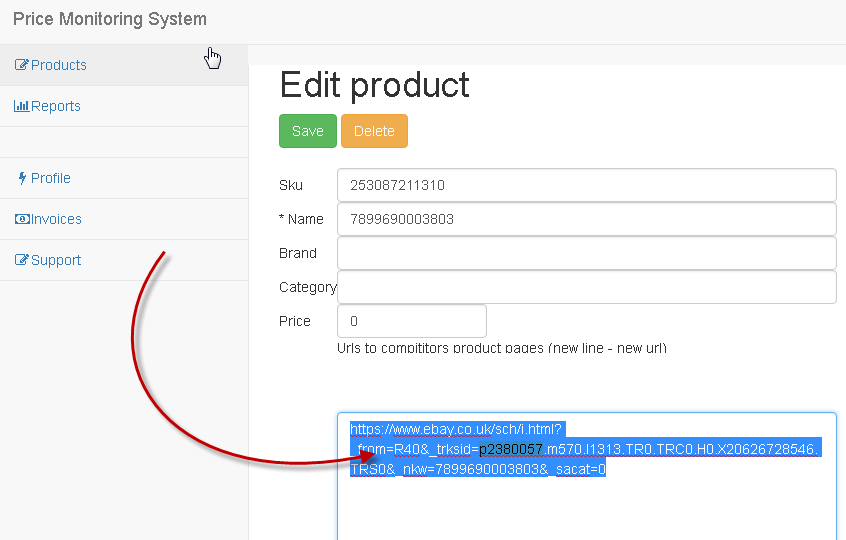Screen dimensions: 846x540
Task: Click the Price Monitoring System title
Action: pyautogui.click(x=110, y=19)
